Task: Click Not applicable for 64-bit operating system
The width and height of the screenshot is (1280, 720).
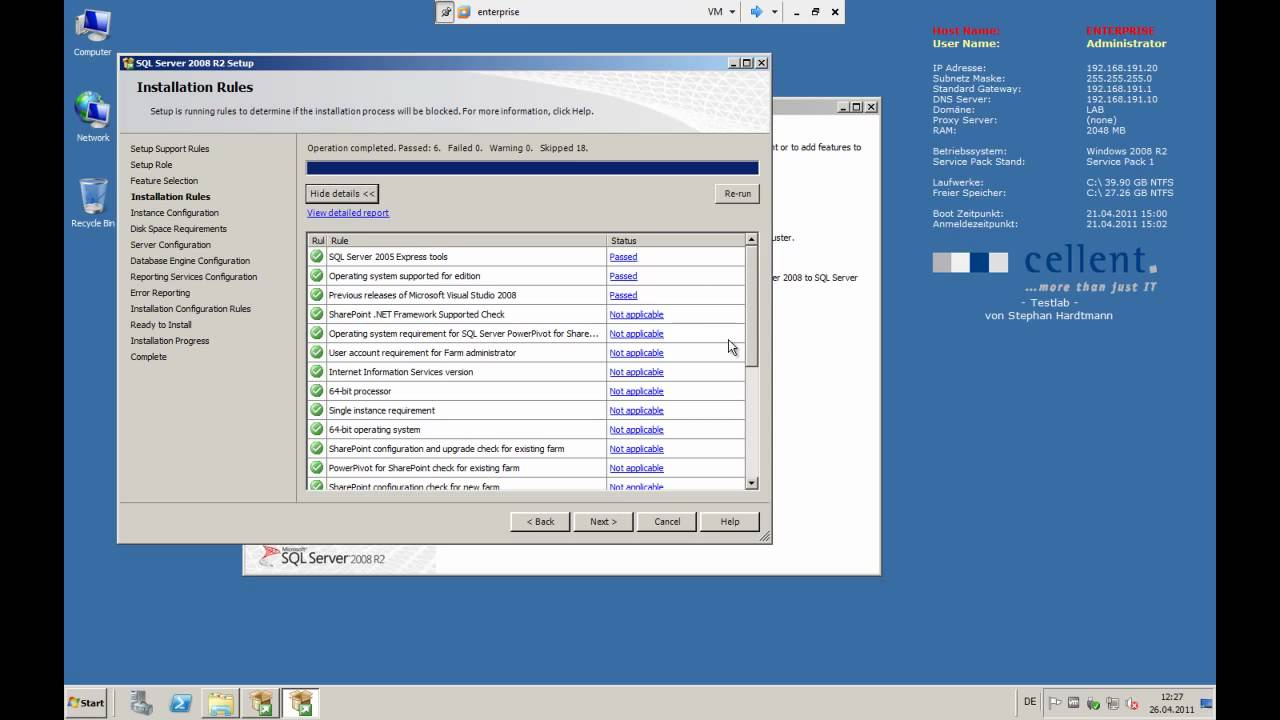Action: [636, 429]
